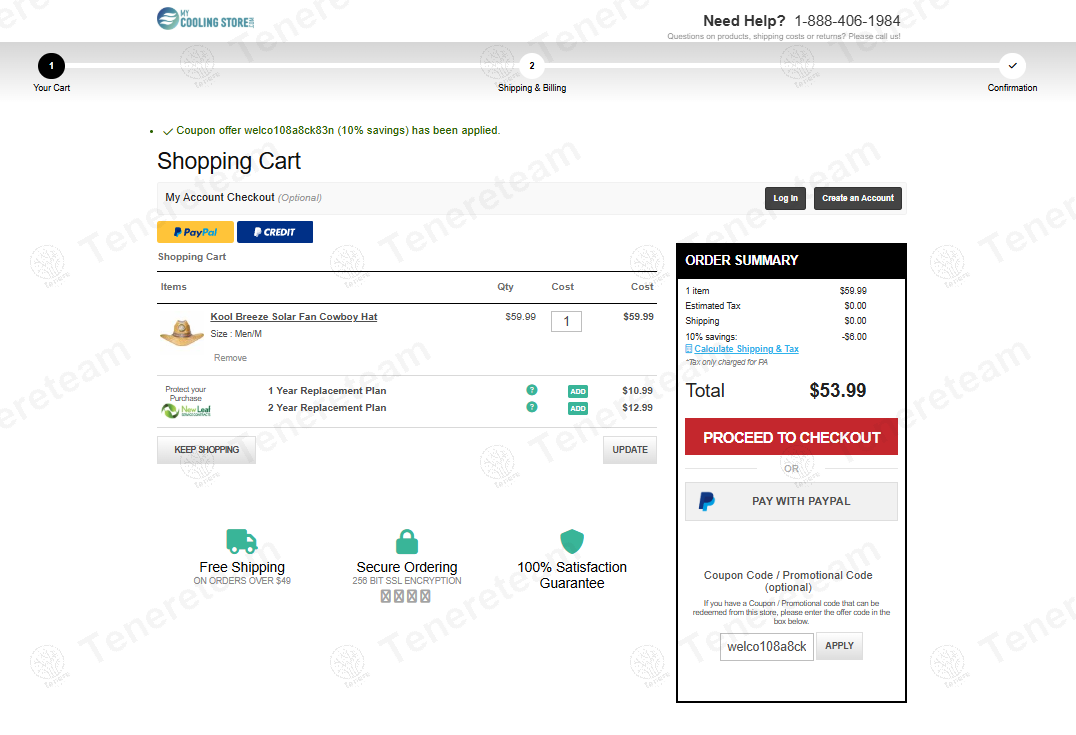Click the coupon applied confirmation message
Screen dimensions: 1076x735
331,130
